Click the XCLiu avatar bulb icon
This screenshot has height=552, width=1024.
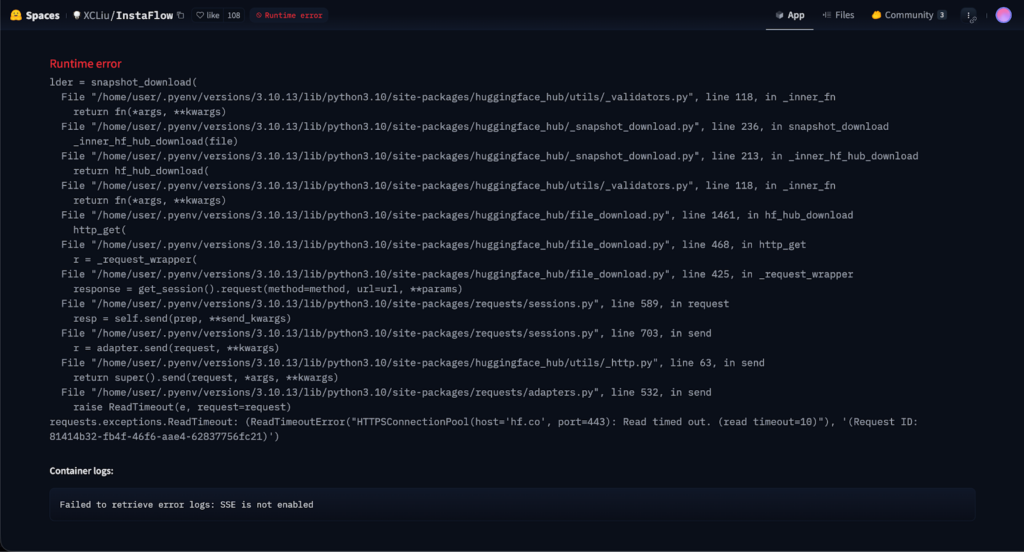point(77,16)
